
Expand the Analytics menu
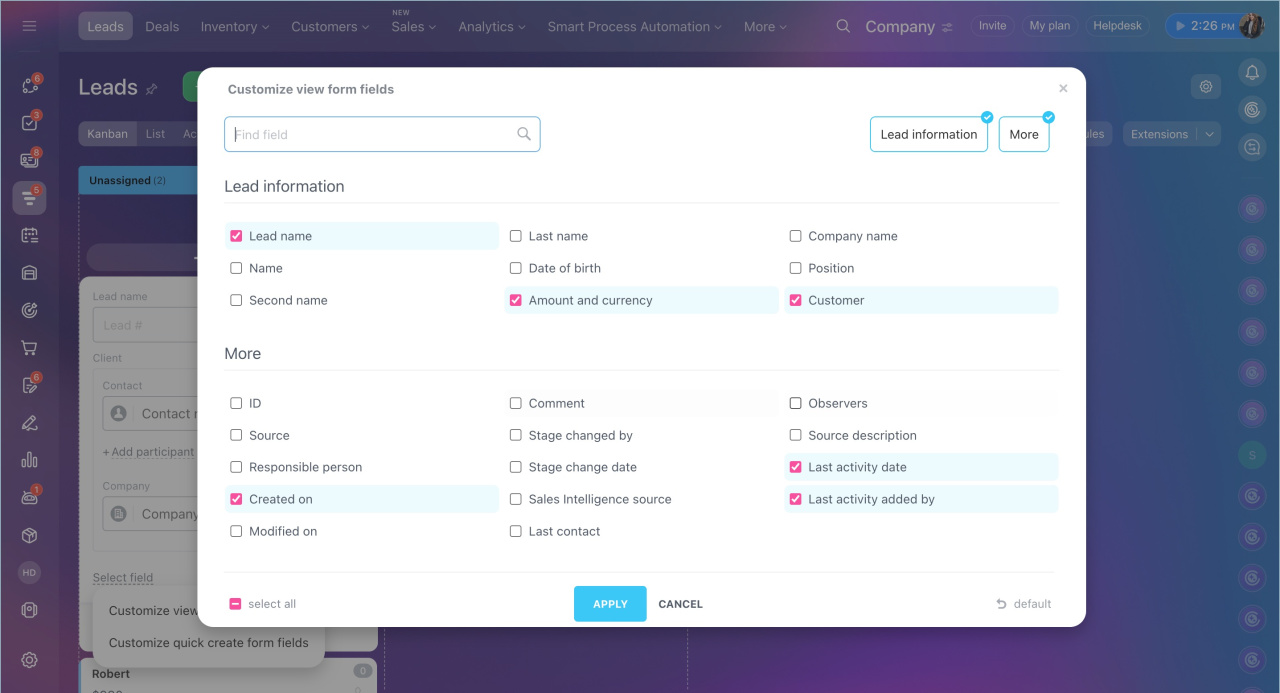(x=492, y=27)
